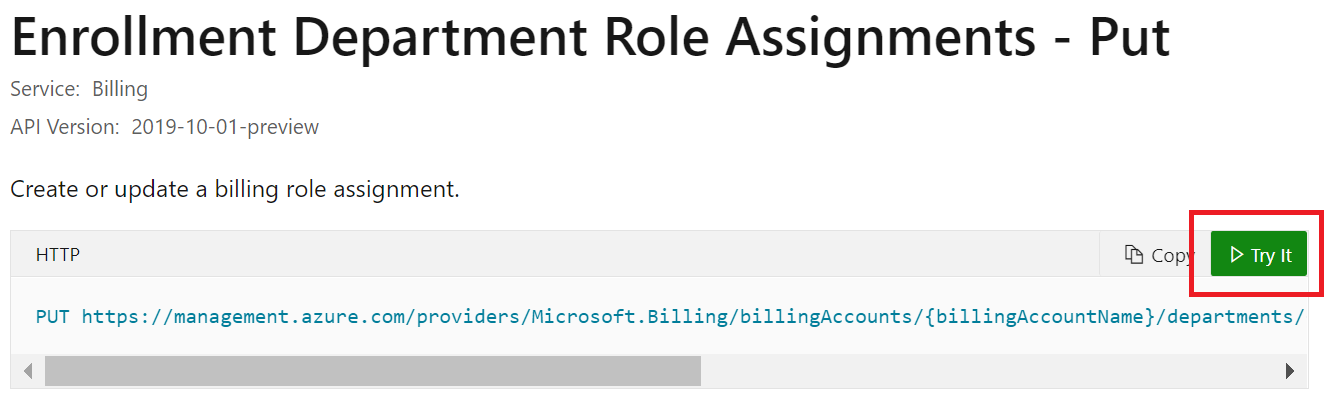Click the empty scrollbar track right of the thumb
The image size is (1335, 416).
coord(987,371)
